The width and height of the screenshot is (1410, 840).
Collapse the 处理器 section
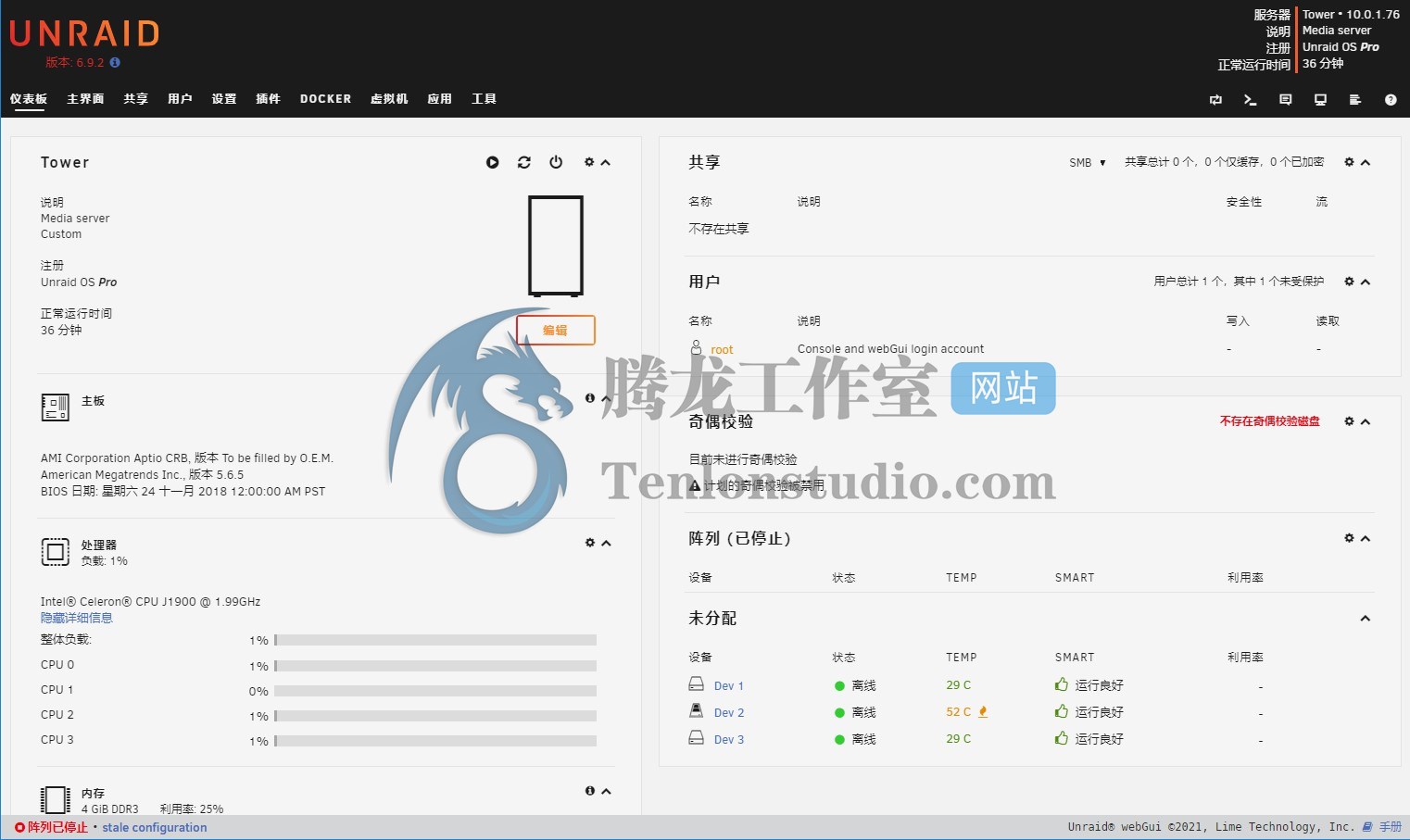pyautogui.click(x=606, y=544)
